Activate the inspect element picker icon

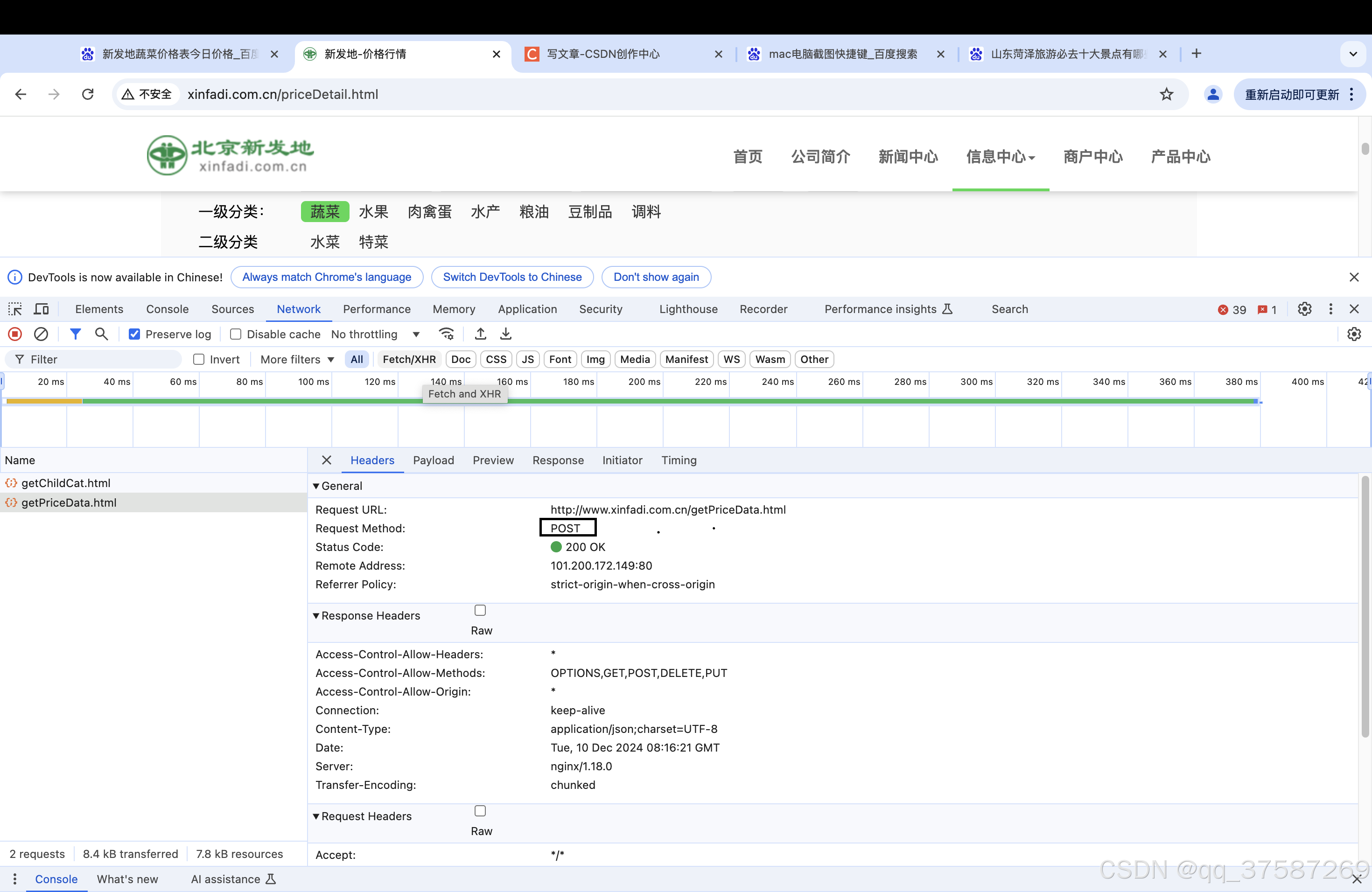click(x=15, y=309)
